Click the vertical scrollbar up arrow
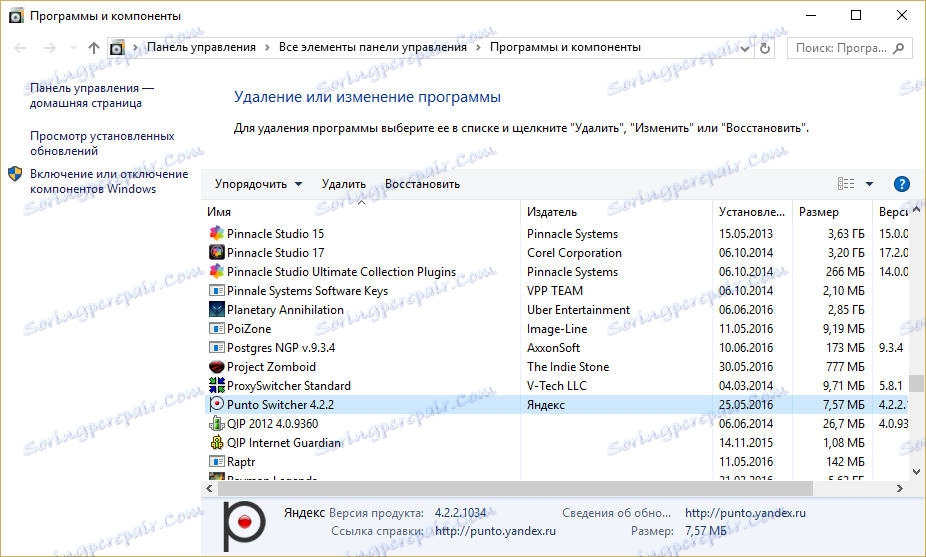The image size is (926, 557). click(916, 209)
